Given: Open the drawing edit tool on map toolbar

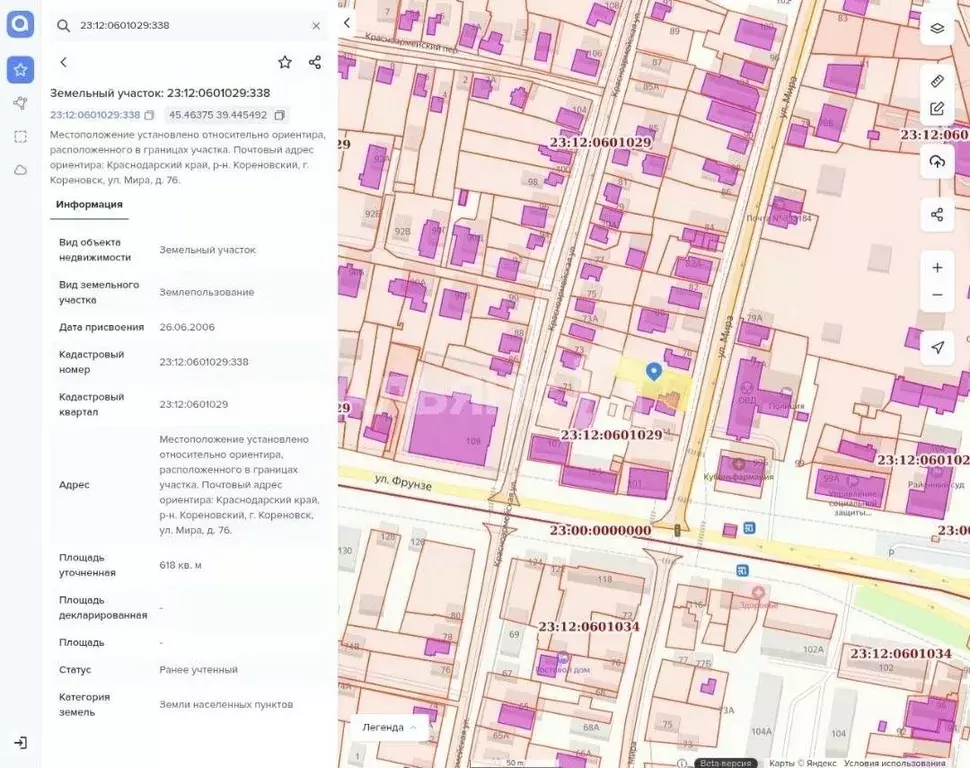Looking at the screenshot, I should (936, 107).
